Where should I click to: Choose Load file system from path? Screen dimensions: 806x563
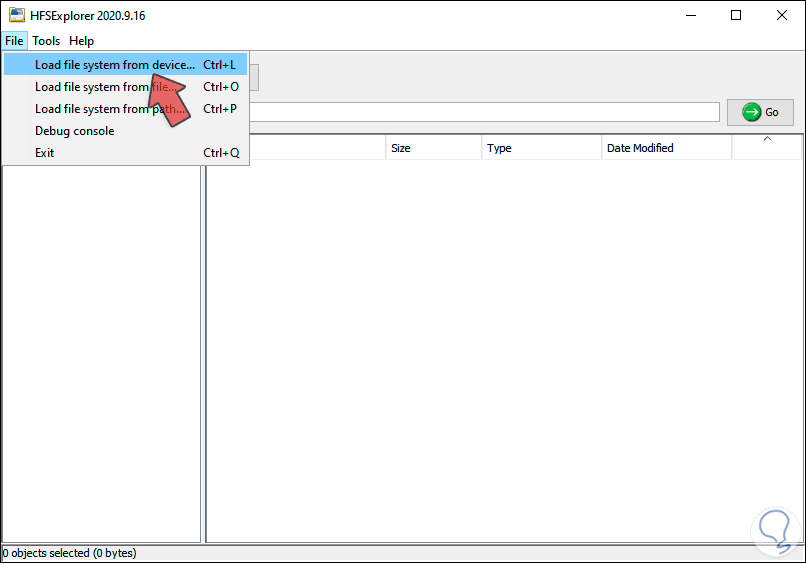[x=125, y=109]
